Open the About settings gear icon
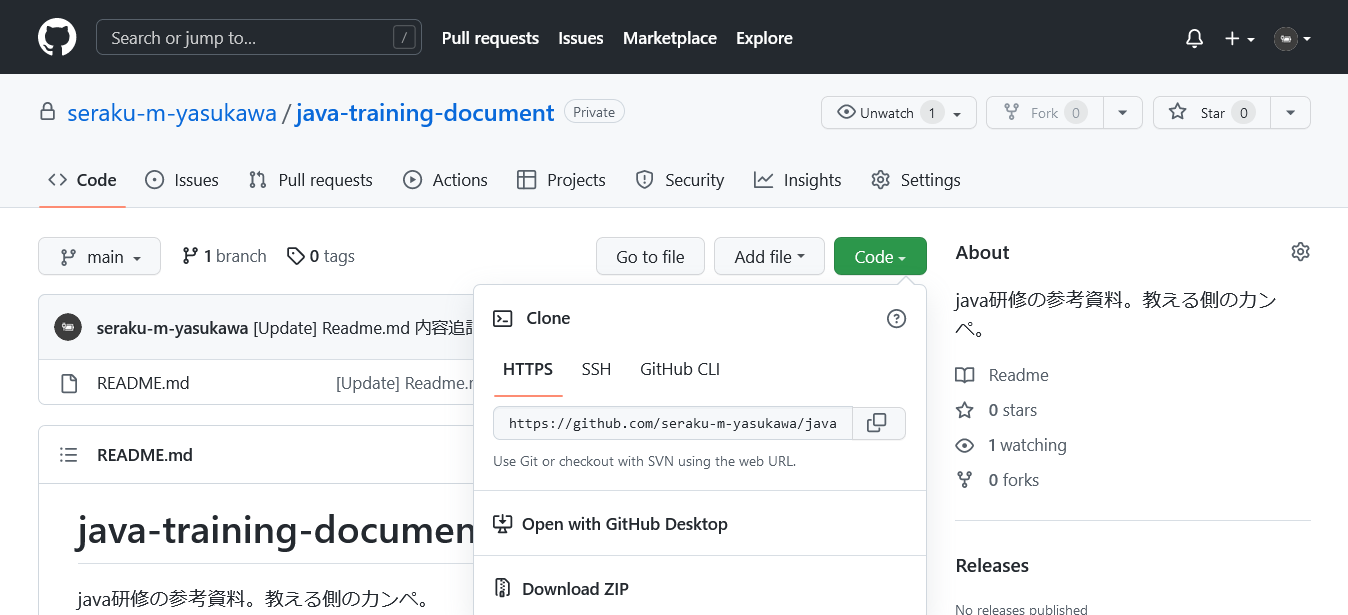 (1300, 252)
